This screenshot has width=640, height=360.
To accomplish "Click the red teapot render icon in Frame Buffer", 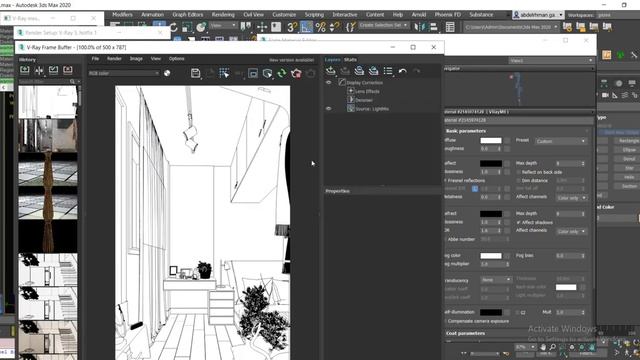I will coord(296,73).
